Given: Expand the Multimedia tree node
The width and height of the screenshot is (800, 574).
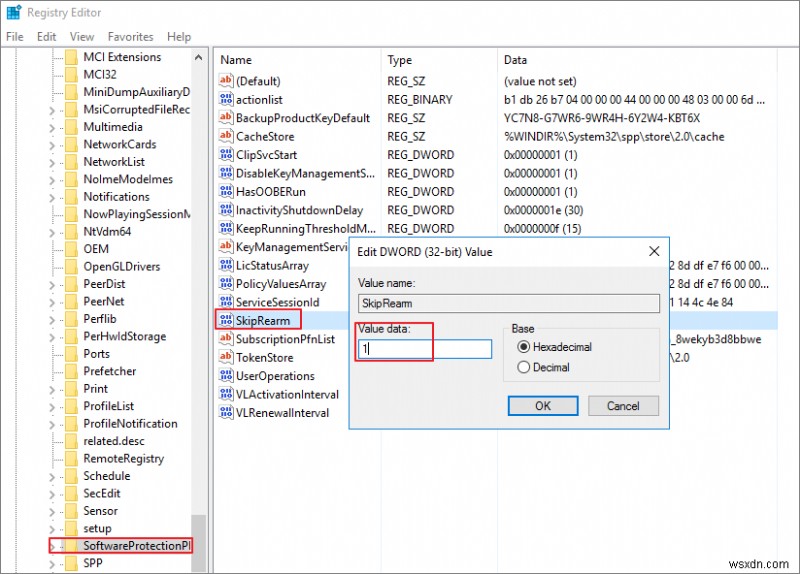Looking at the screenshot, I should click(x=52, y=128).
